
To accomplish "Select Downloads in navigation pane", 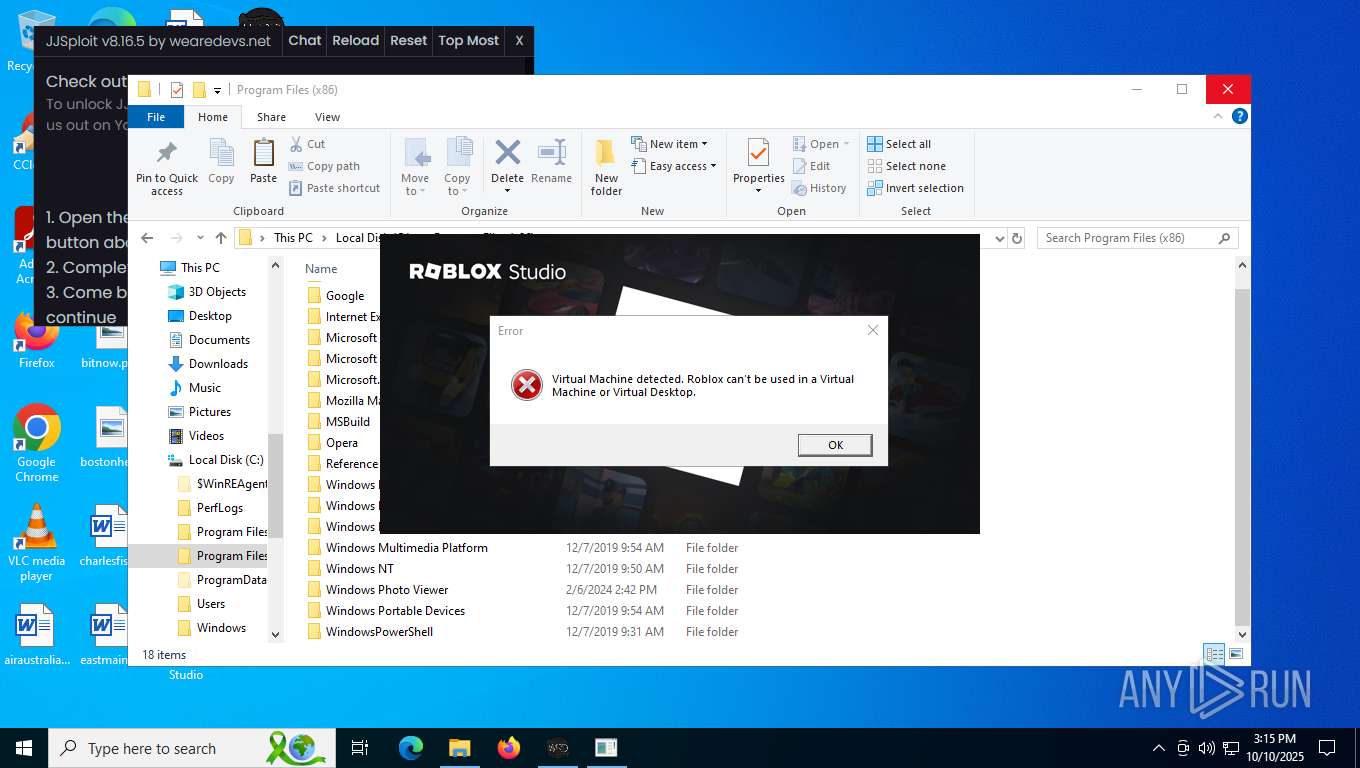I will pyautogui.click(x=218, y=364).
